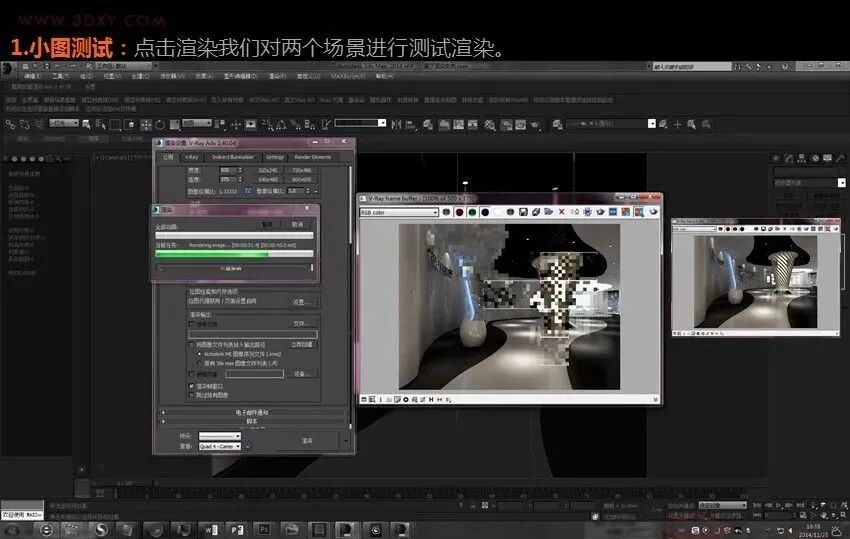Click the height value field showing 375
Screen dimensions: 850x539
pos(227,179)
